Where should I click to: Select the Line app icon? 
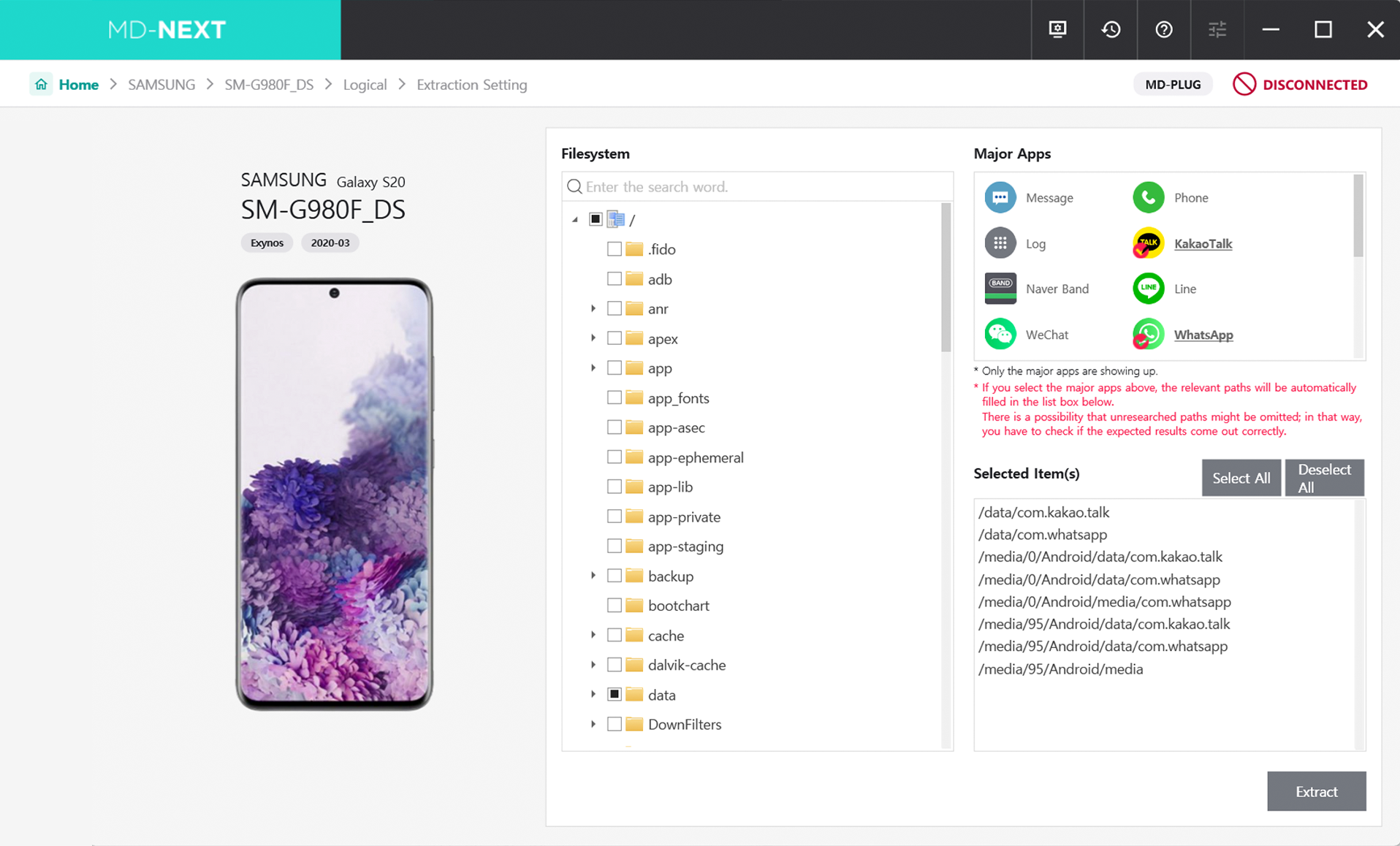(1149, 289)
